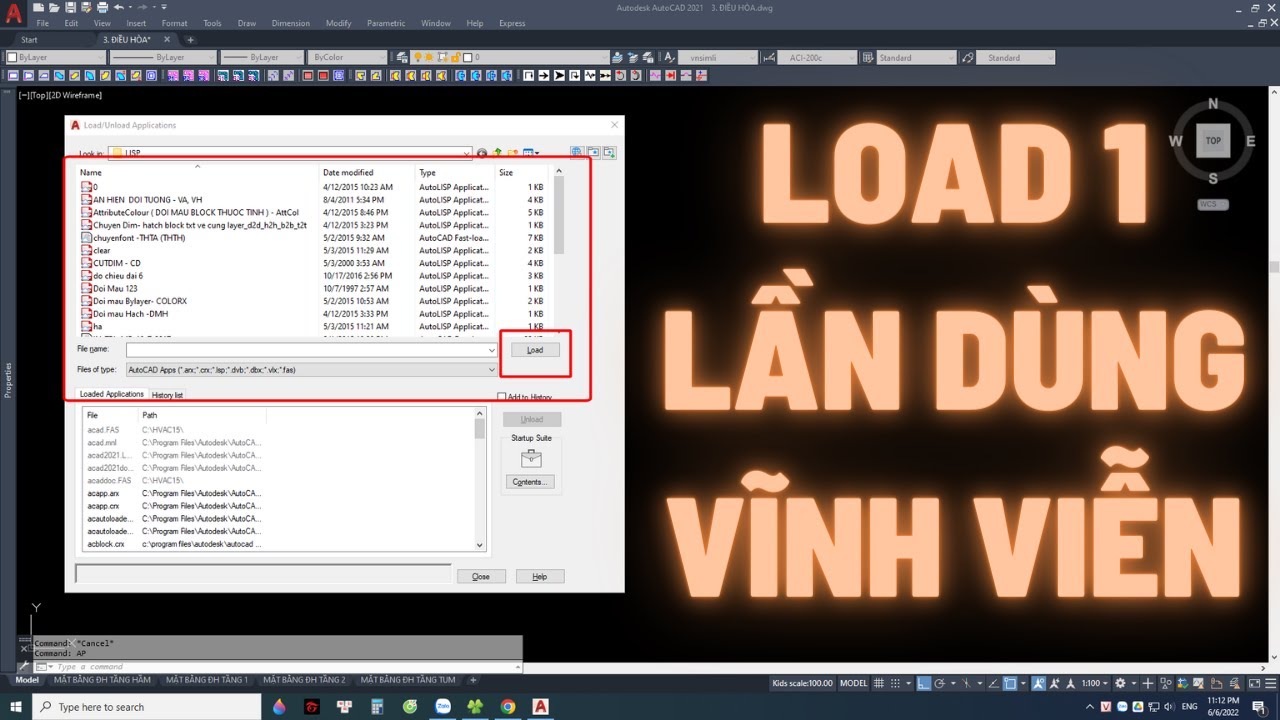Open the Express menu
This screenshot has width=1280, height=720.
pos(512,23)
